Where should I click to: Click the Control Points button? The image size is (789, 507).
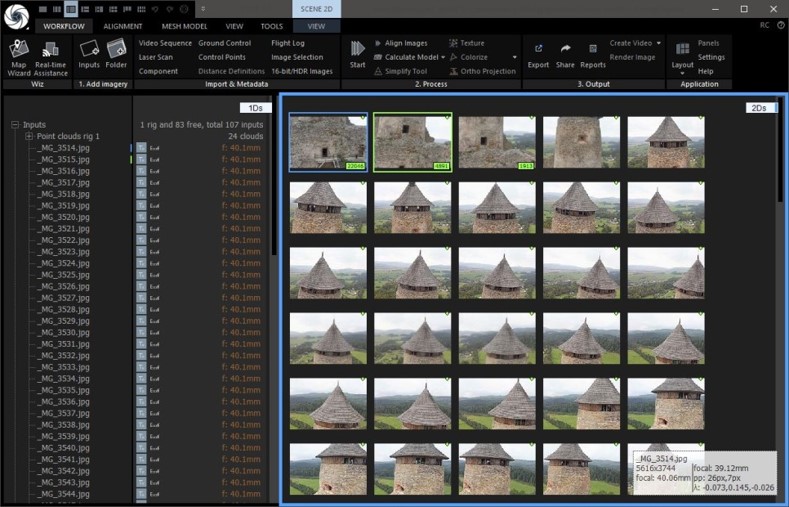click(x=221, y=58)
